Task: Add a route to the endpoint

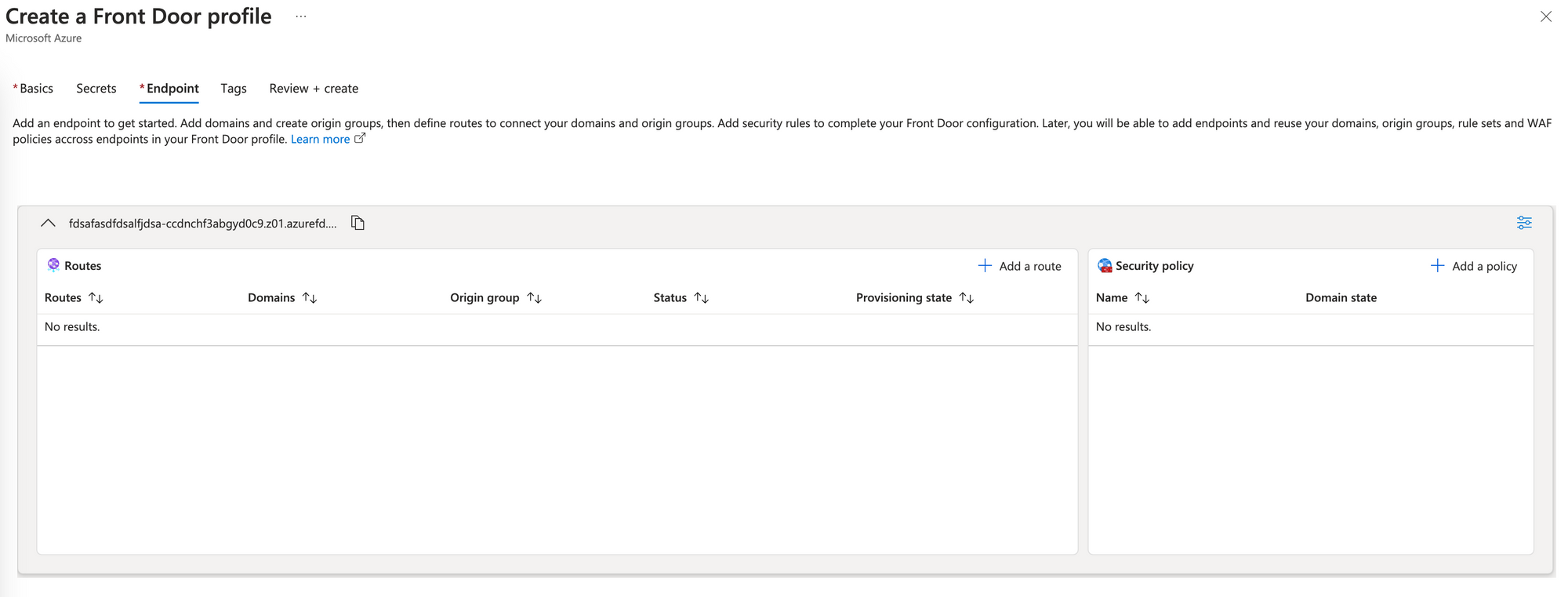Action: point(1020,266)
